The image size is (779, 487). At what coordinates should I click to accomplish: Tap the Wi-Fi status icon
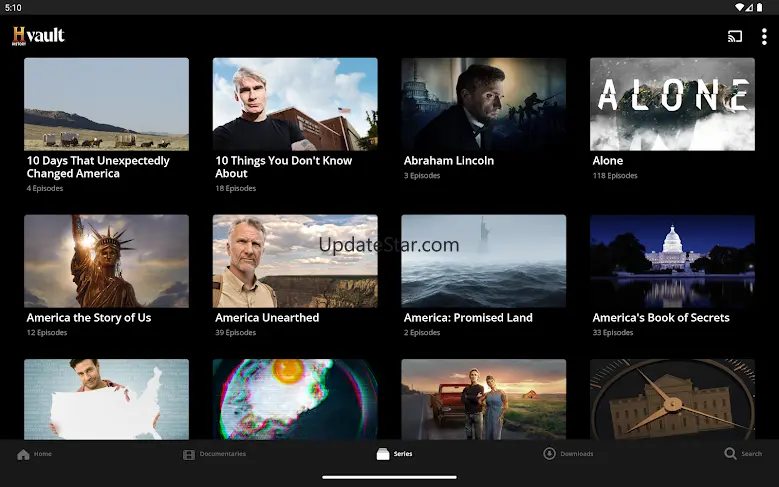pos(739,7)
